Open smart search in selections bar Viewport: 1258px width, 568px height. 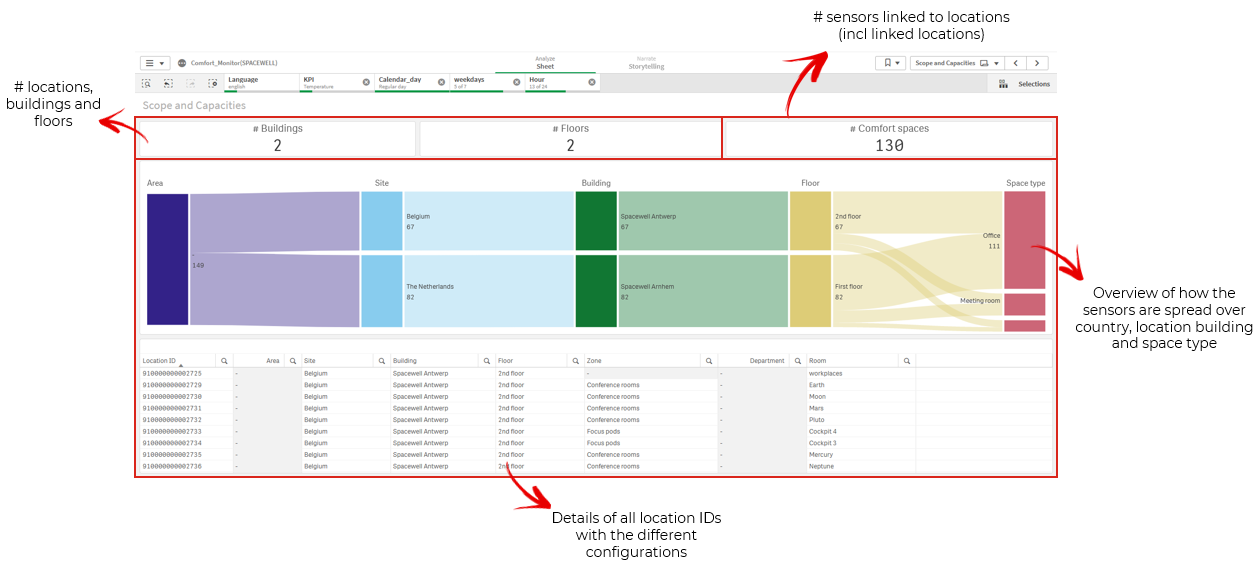(x=146, y=83)
